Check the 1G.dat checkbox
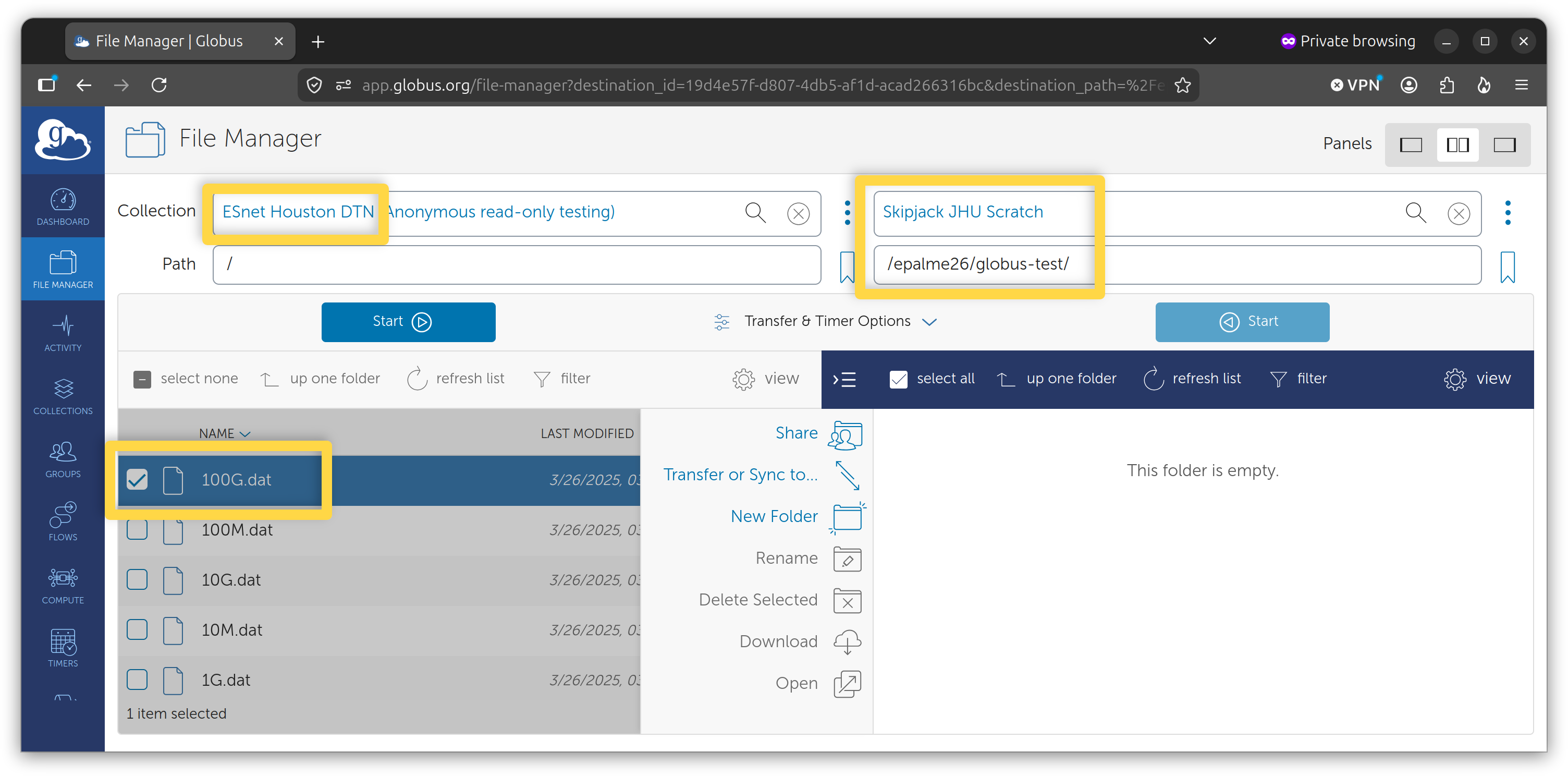1568x776 pixels. (137, 679)
